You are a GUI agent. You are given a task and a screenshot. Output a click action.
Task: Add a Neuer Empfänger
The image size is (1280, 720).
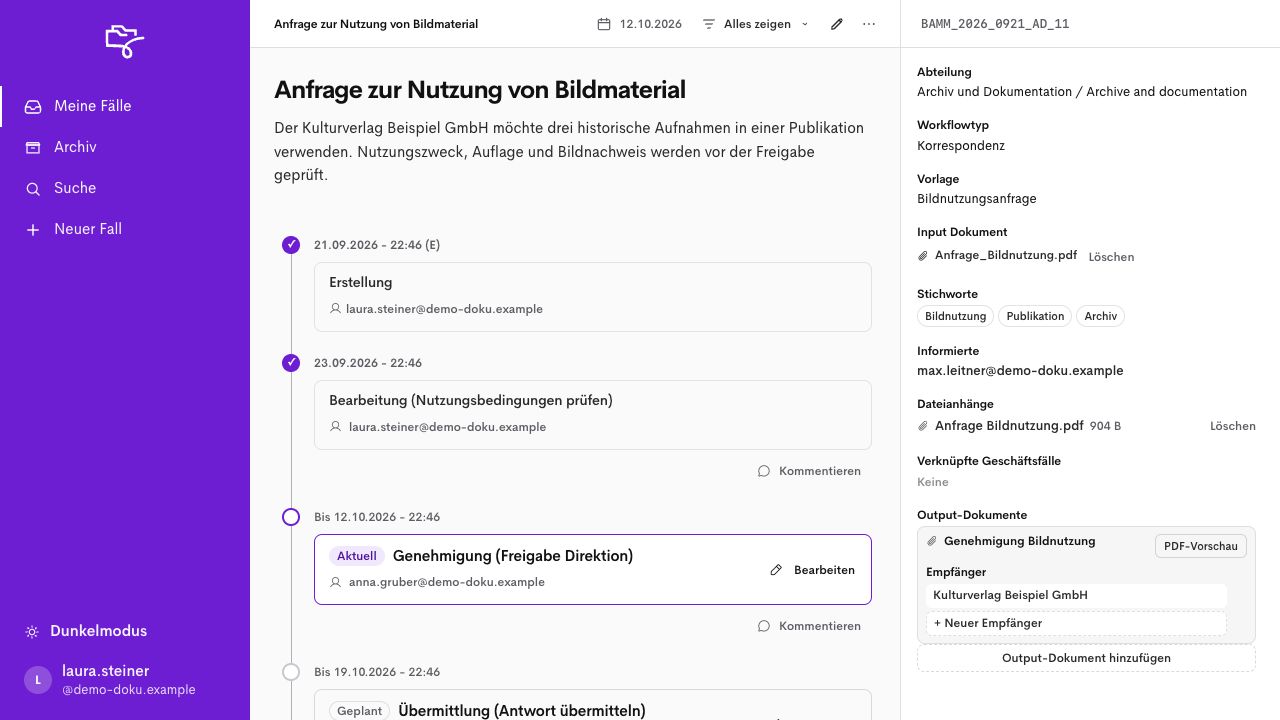tap(1076, 623)
